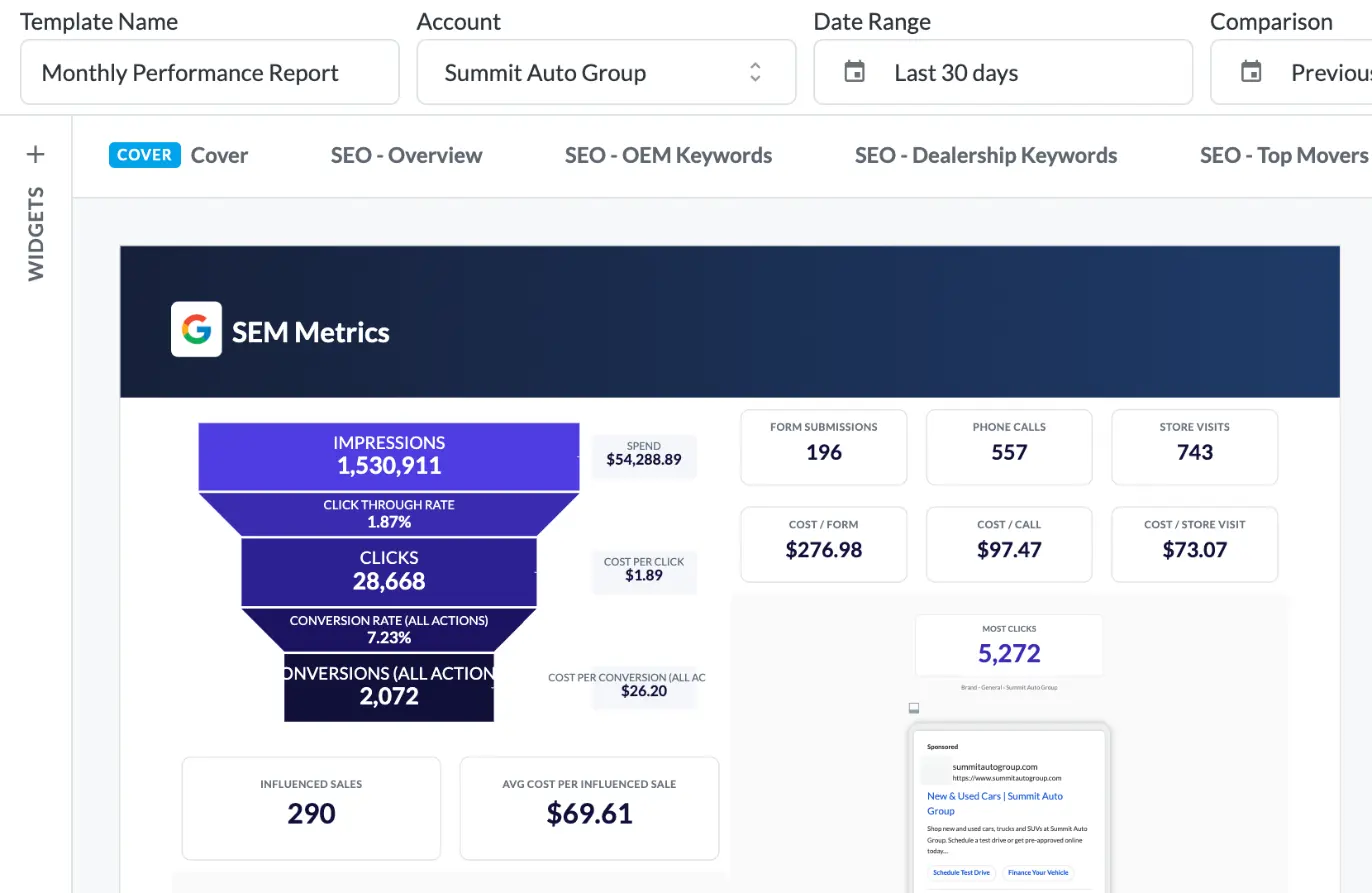Select the Conversion Rate funnel segment

click(389, 629)
